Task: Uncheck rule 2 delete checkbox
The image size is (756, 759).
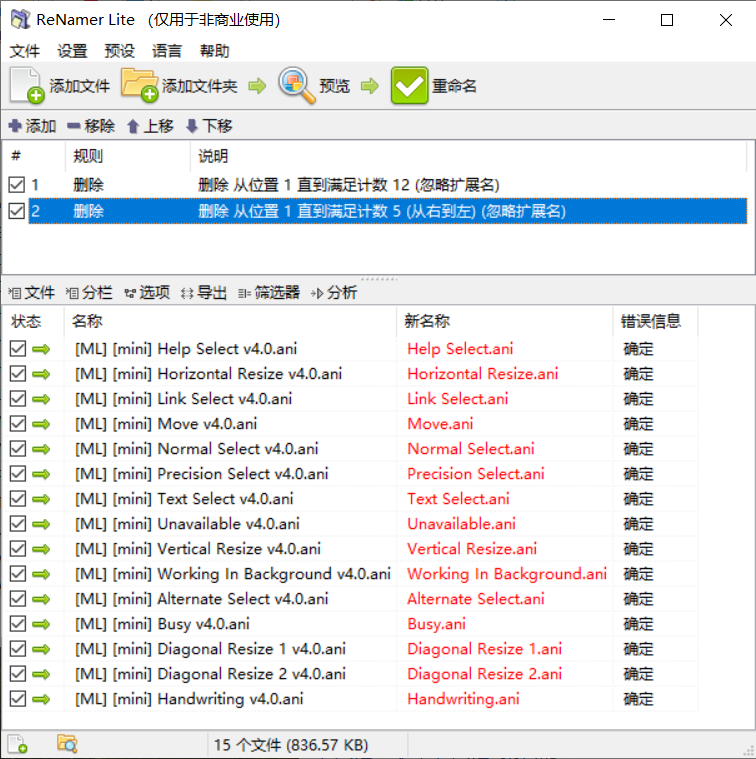Action: [x=16, y=211]
